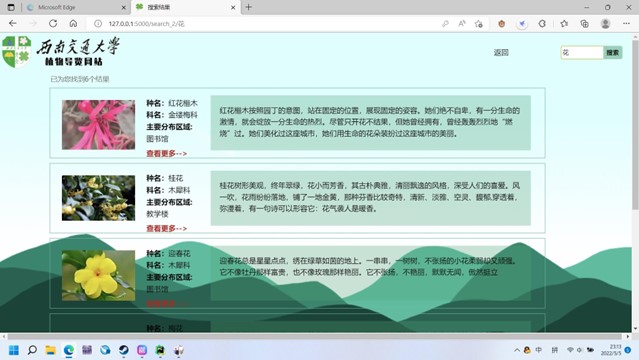This screenshot has width=639, height=360.
Task: Open the Windows Start menu
Action: (x=13, y=350)
